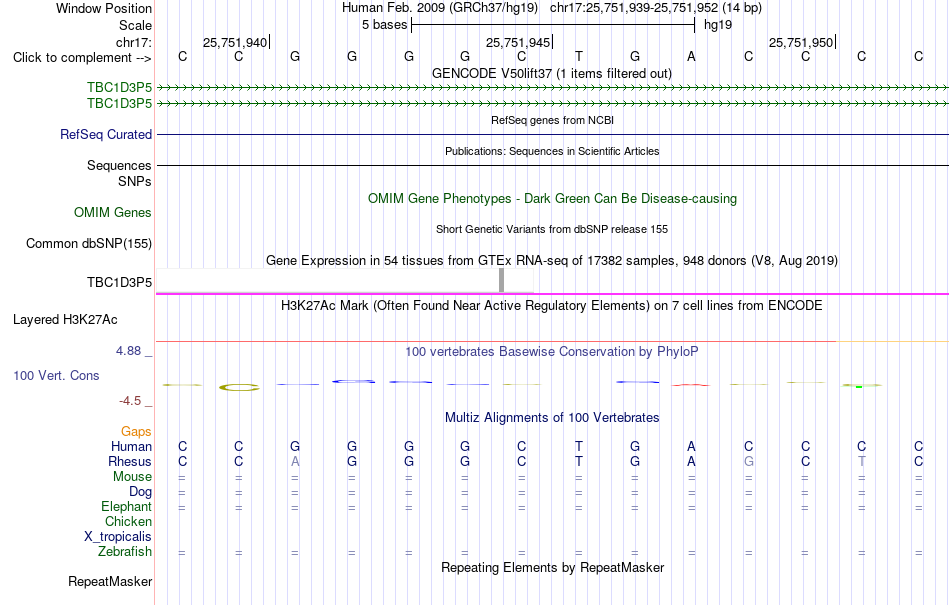Image resolution: width=950 pixels, height=605 pixels.
Task: Click position label 25,751,945 on the ruler
Action: (518, 42)
